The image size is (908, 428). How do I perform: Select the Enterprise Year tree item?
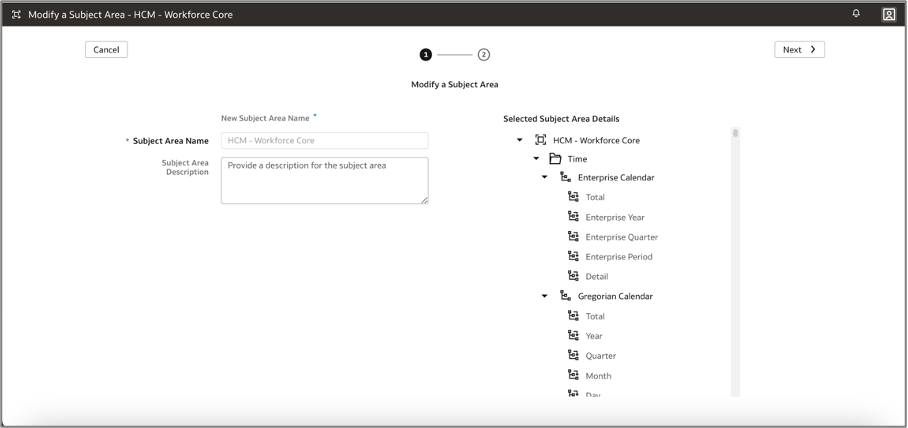point(615,217)
